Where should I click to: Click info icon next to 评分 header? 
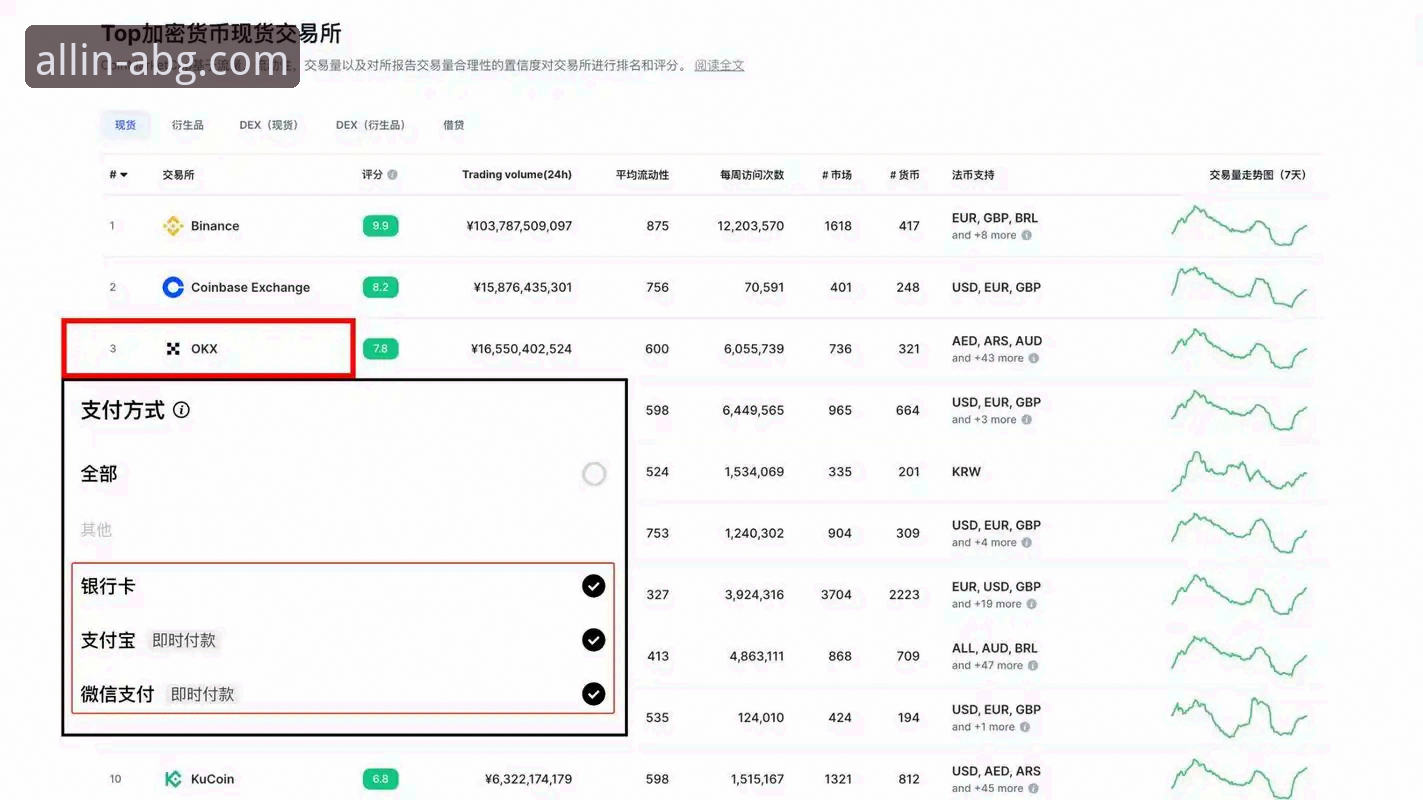pyautogui.click(x=392, y=175)
